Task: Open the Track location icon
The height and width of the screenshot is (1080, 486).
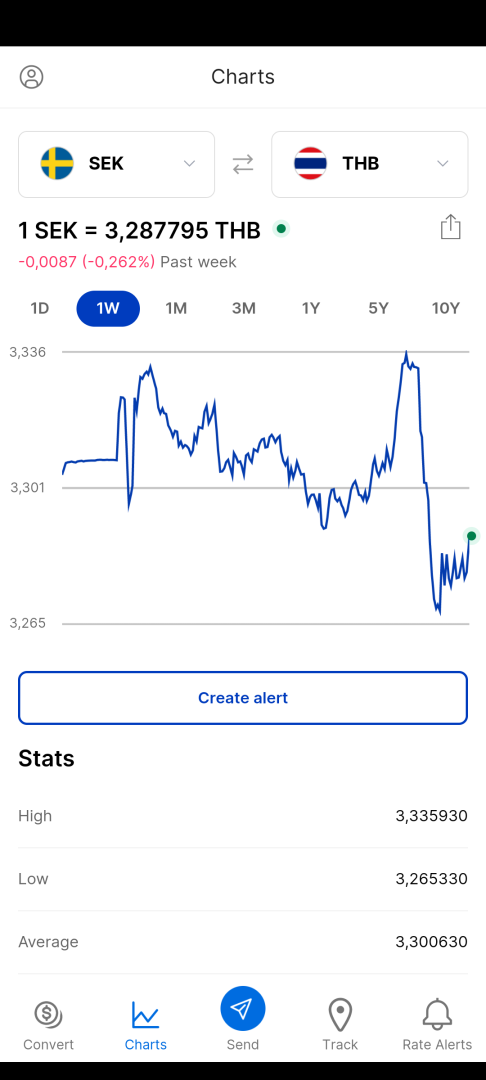Action: pos(340,1014)
